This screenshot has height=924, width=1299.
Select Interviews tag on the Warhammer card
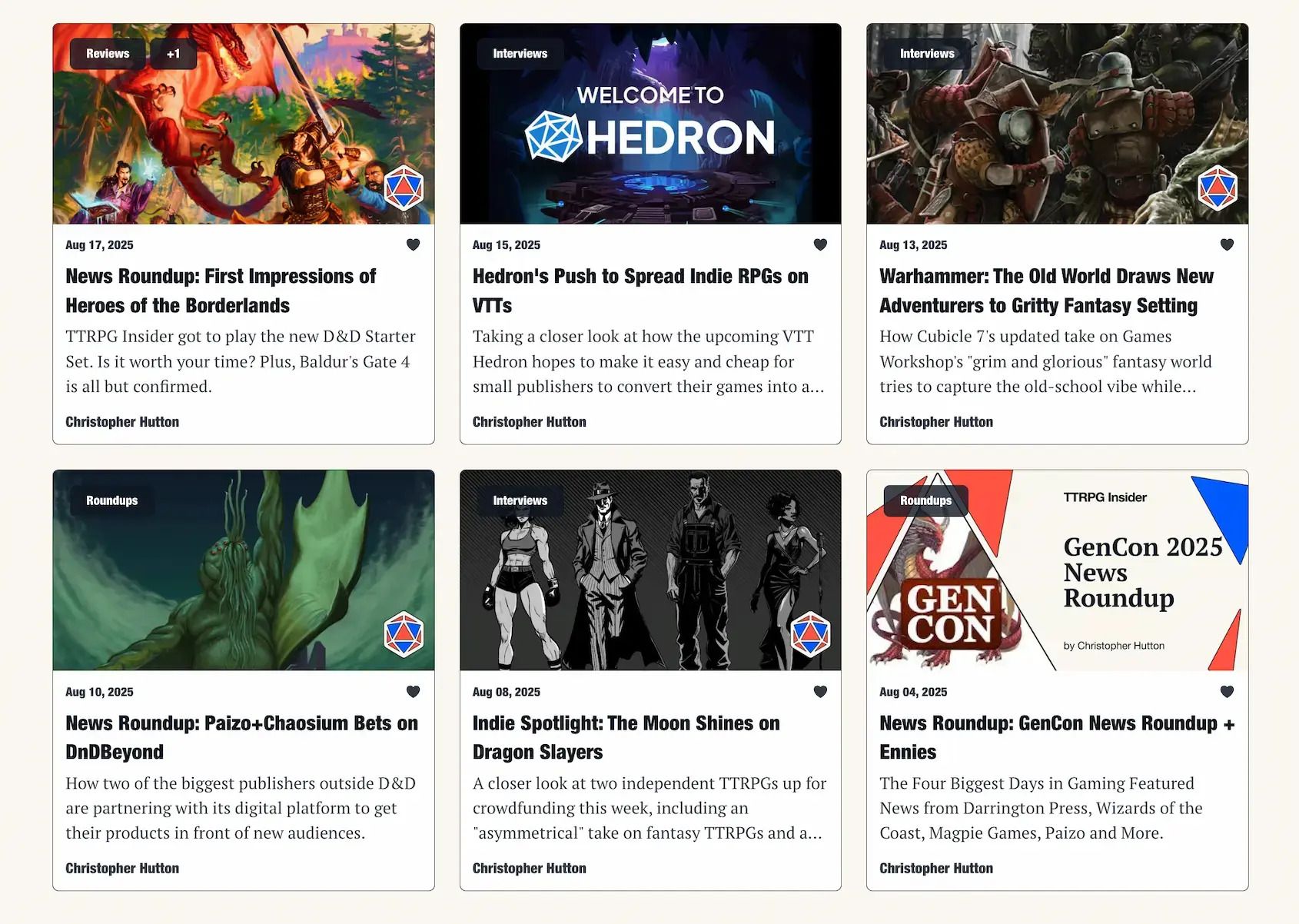(x=927, y=54)
